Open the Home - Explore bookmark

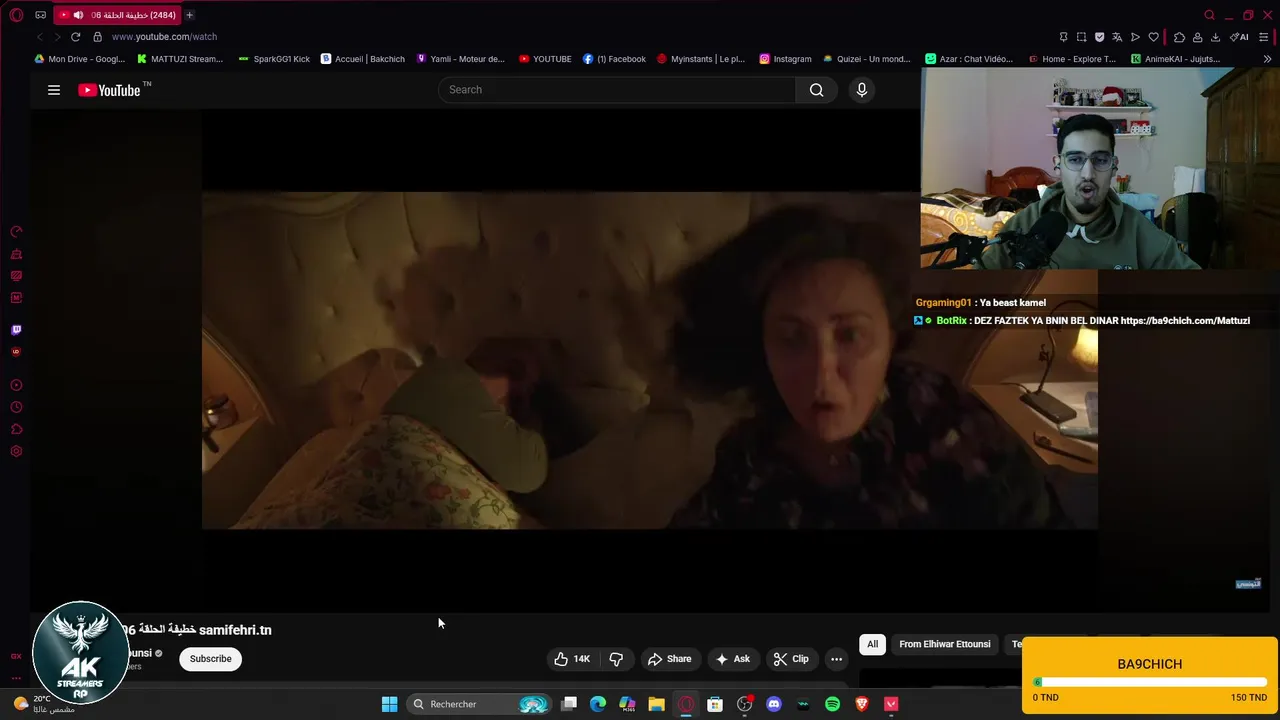point(1072,59)
